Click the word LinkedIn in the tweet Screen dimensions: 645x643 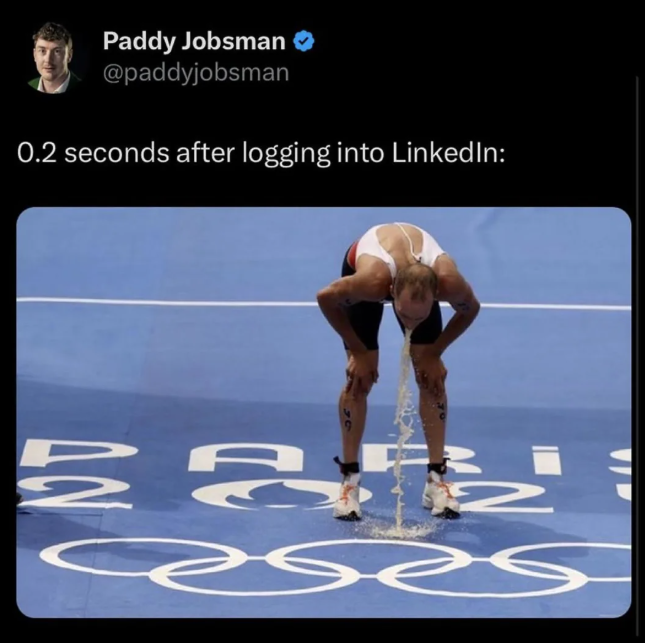point(448,153)
